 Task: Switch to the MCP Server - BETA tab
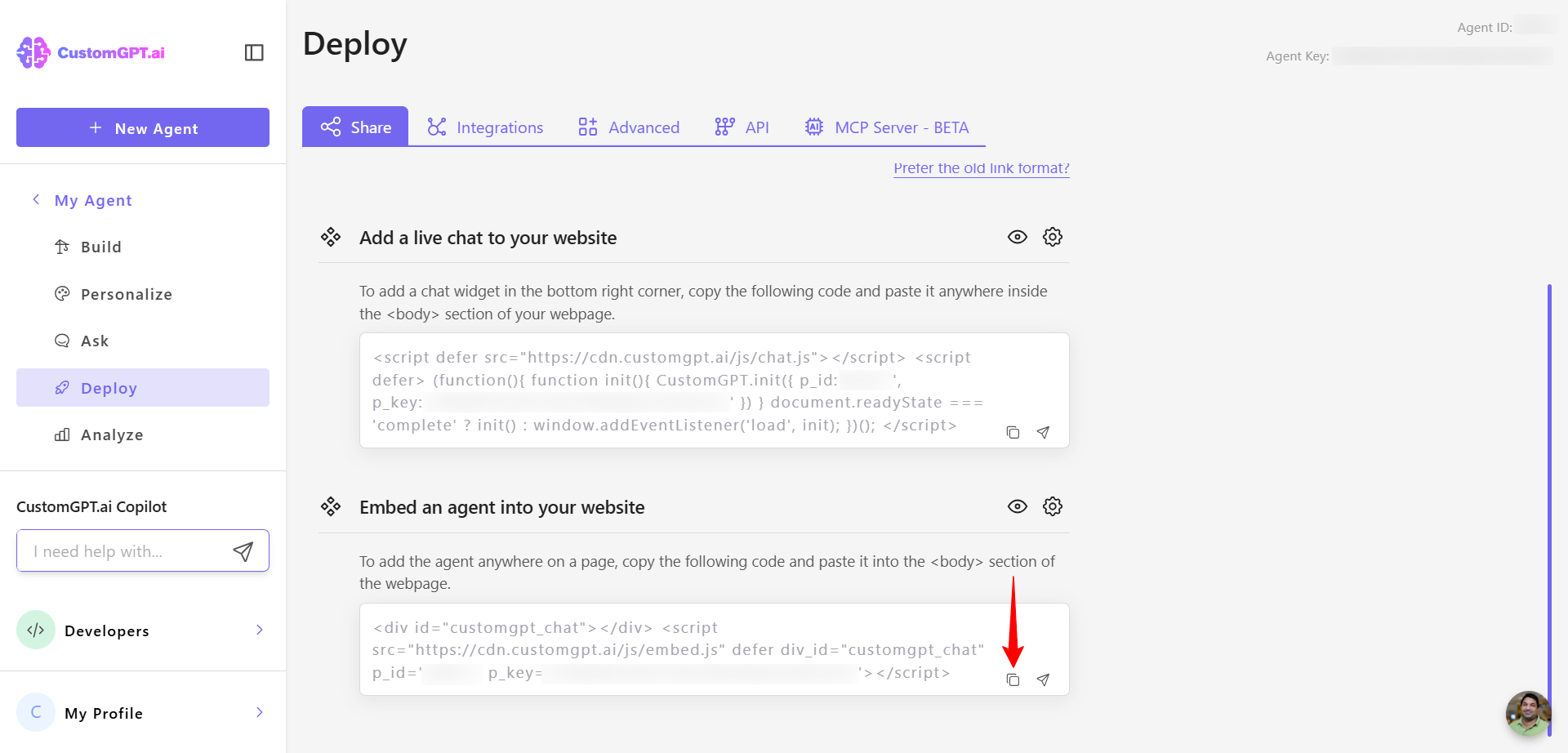point(887,127)
